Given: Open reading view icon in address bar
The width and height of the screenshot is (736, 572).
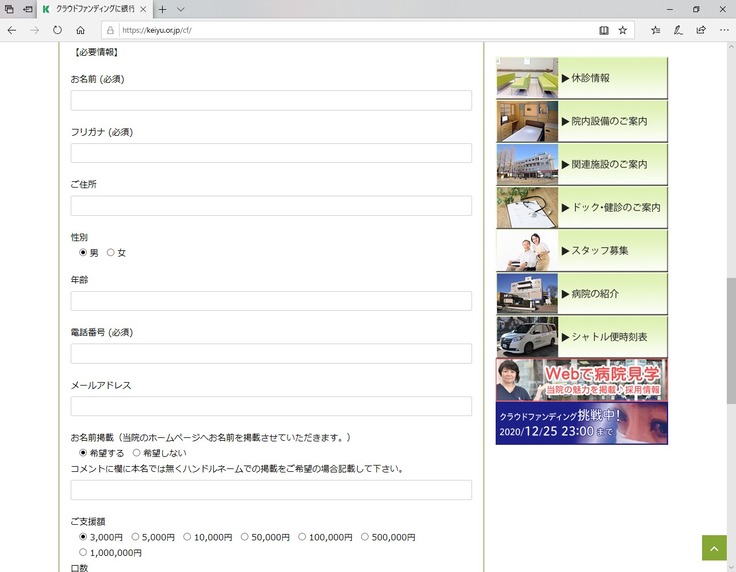Looking at the screenshot, I should pos(603,30).
